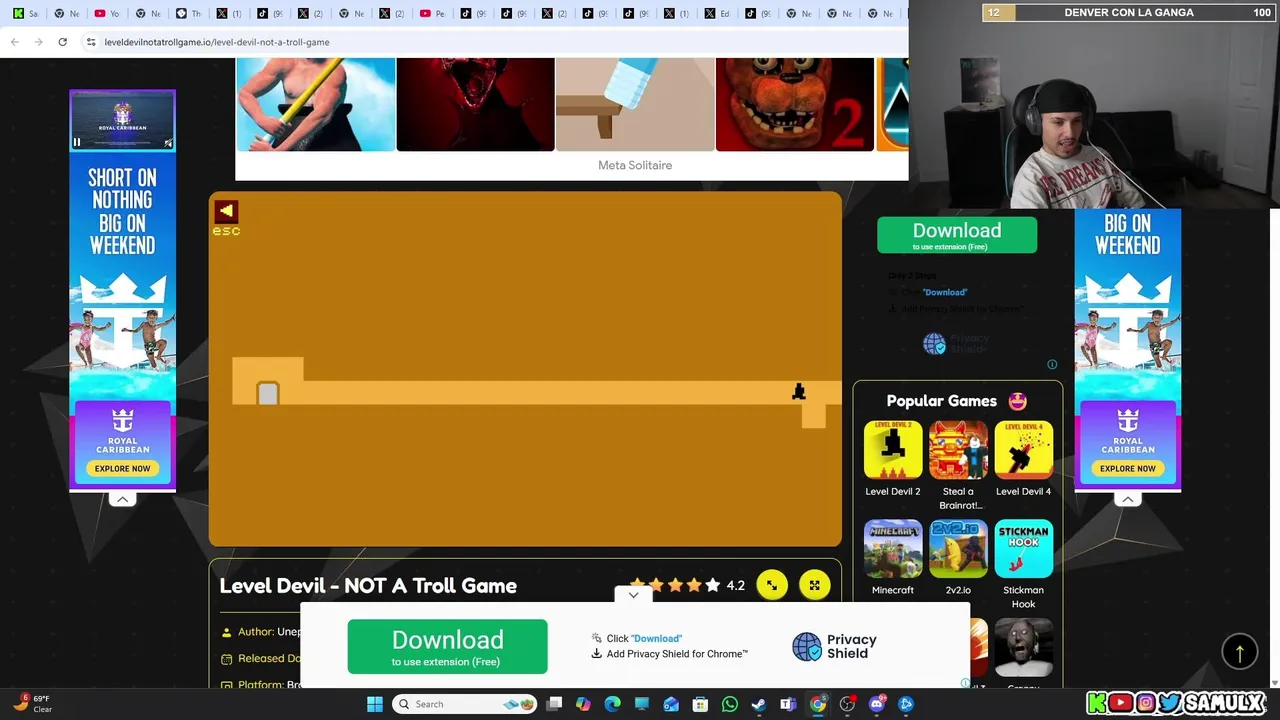Click the esc back arrow in the game
Screen dimensions: 1280x720
pyautogui.click(x=226, y=211)
